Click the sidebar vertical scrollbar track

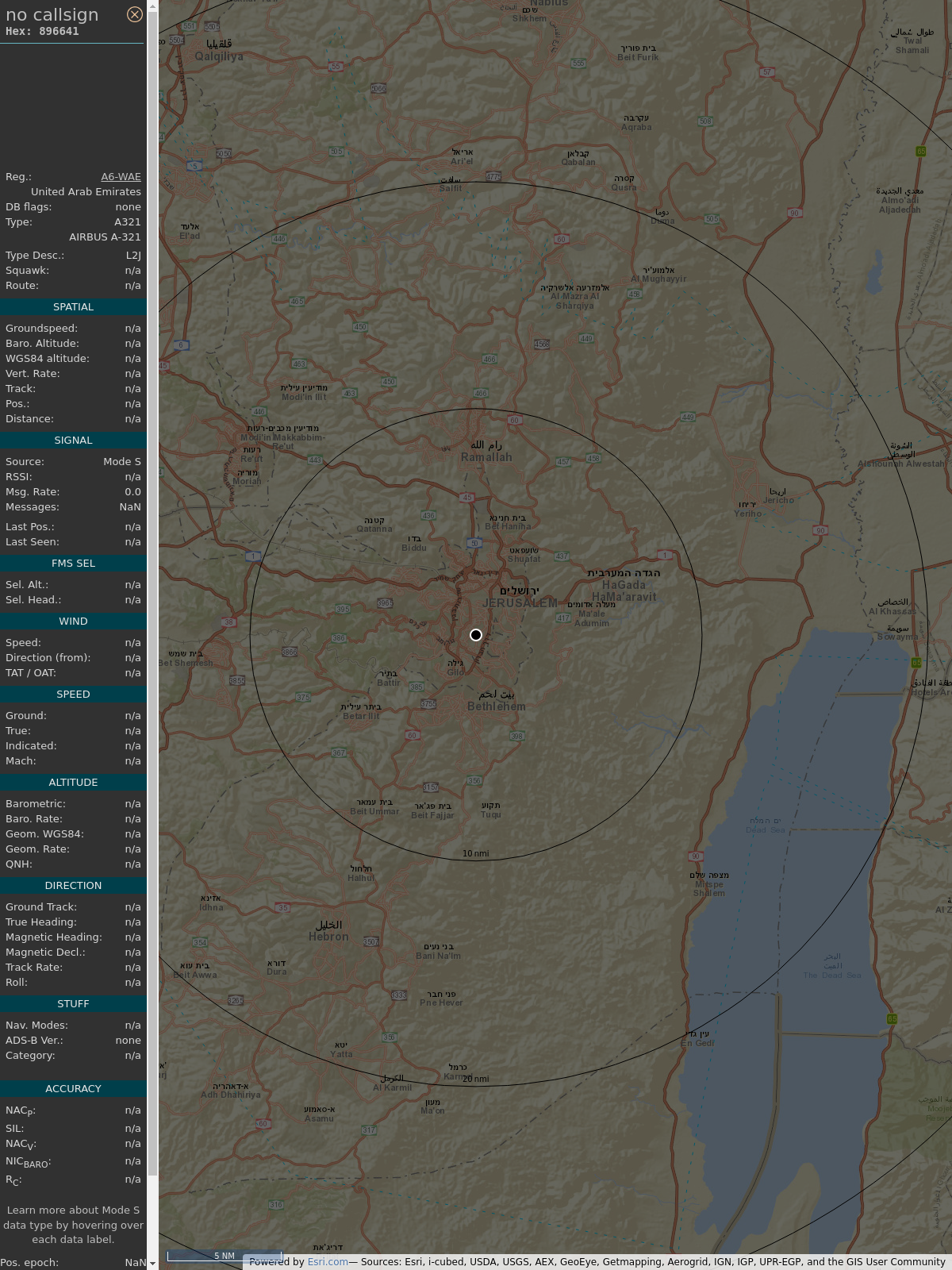[152, 1214]
